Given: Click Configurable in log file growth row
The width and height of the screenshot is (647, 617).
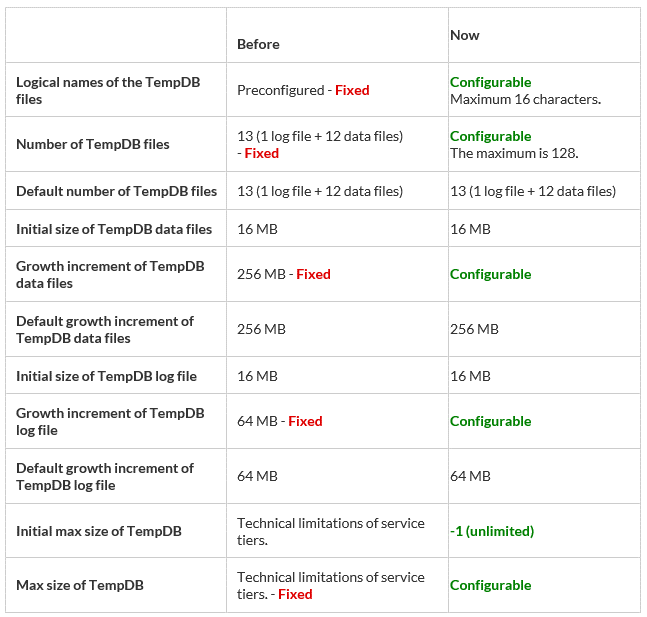Looking at the screenshot, I should click(490, 421).
